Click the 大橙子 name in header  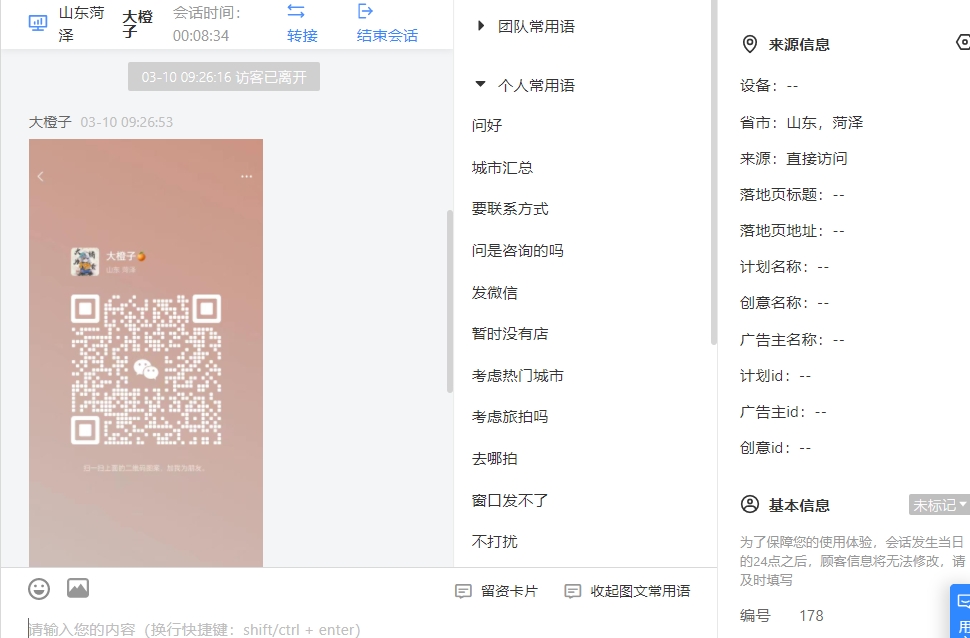pyautogui.click(x=137, y=24)
